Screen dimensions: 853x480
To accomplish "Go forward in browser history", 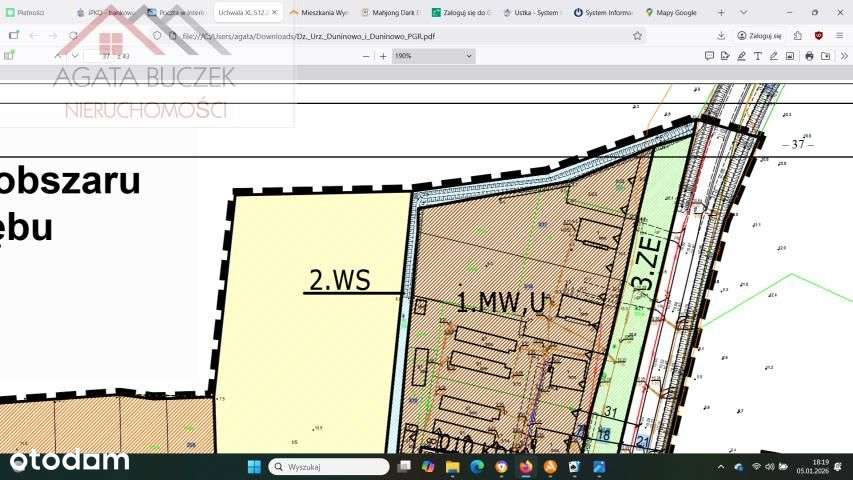I will pyautogui.click(x=53, y=36).
